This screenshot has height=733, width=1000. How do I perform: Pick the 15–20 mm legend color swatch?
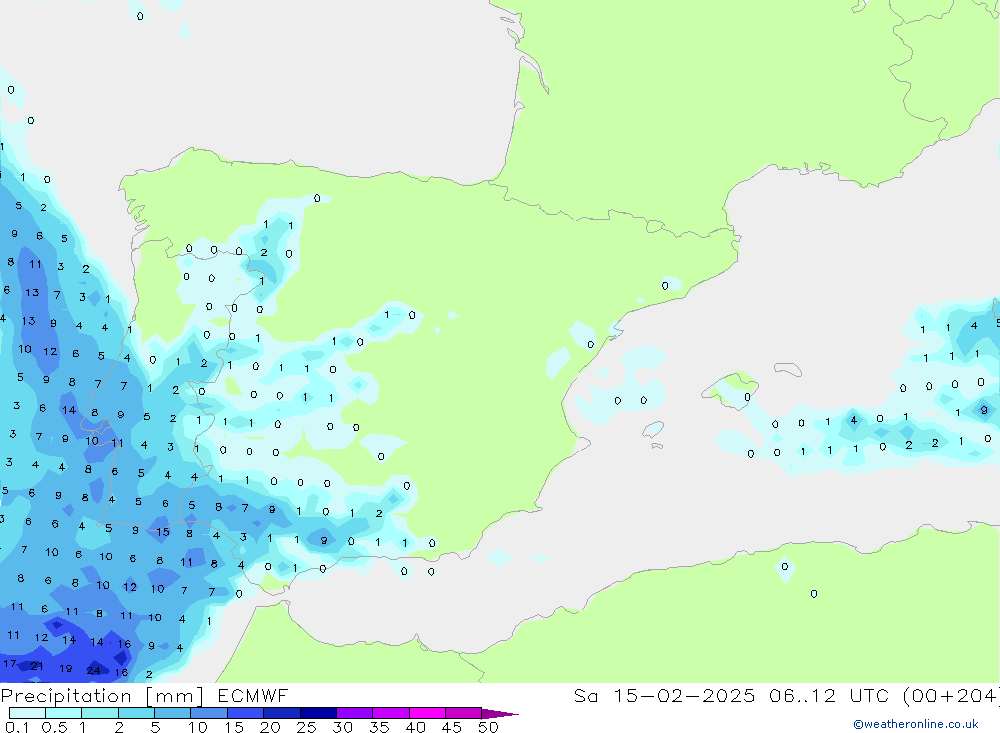click(246, 713)
